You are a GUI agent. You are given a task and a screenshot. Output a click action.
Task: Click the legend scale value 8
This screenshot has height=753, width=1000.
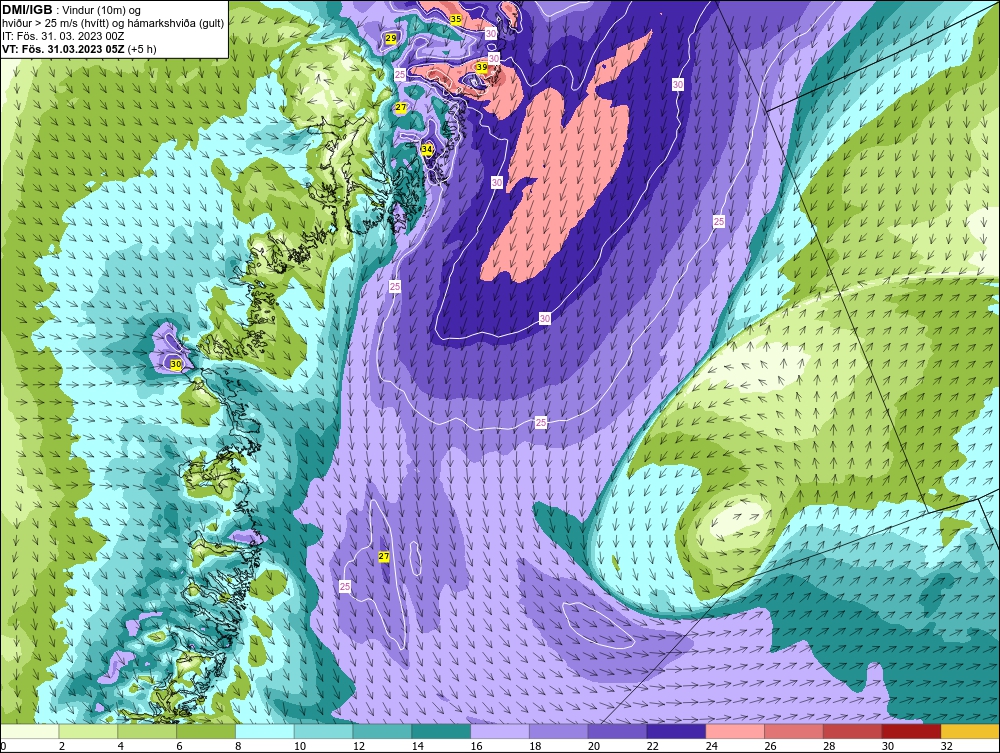pos(238,746)
